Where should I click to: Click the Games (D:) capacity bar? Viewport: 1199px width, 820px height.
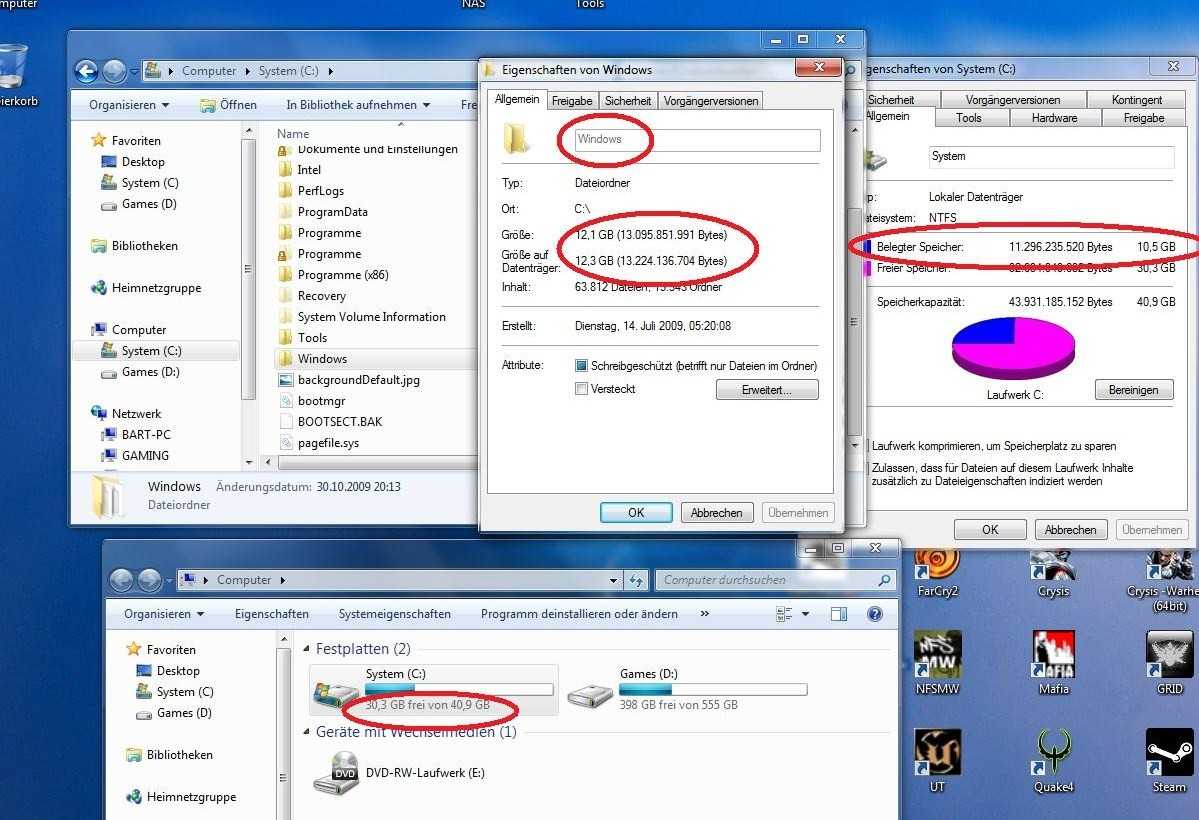coord(713,689)
